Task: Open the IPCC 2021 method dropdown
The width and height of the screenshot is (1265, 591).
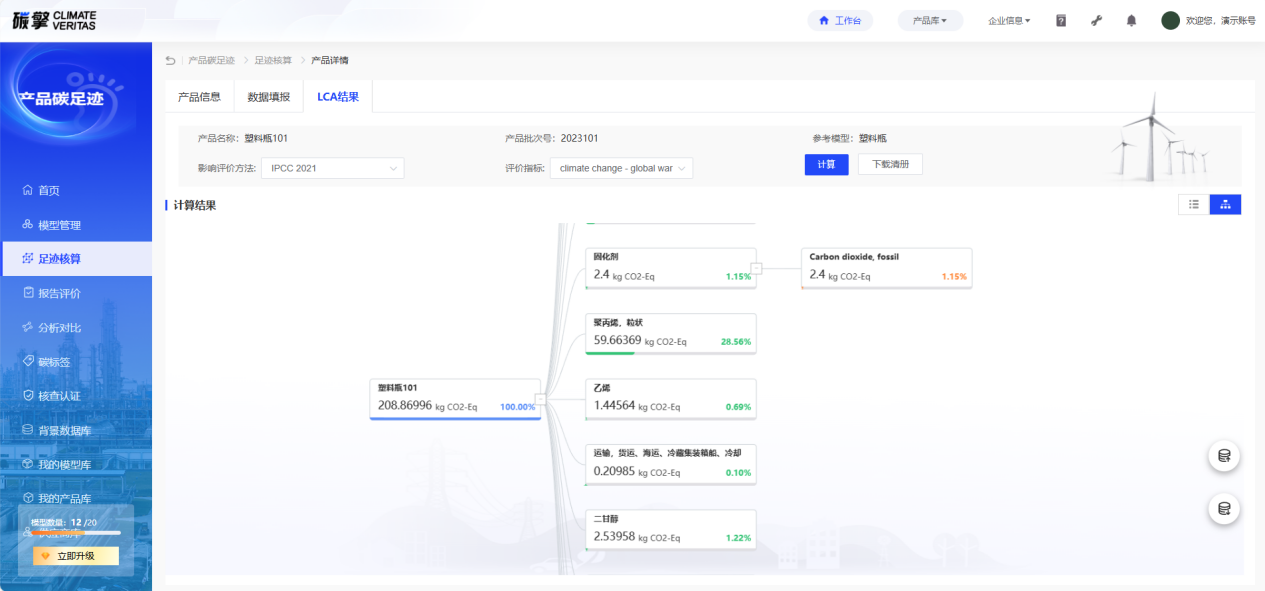Action: click(332, 168)
